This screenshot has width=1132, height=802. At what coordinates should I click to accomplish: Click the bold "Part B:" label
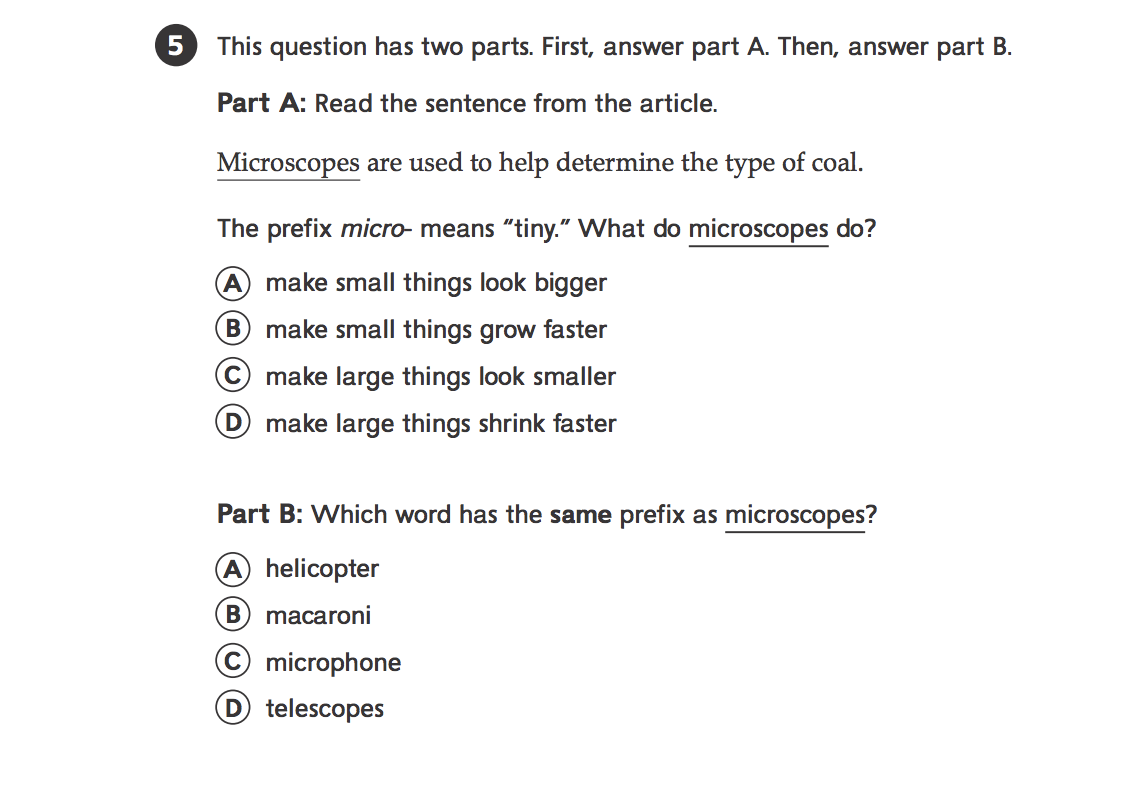(x=260, y=515)
